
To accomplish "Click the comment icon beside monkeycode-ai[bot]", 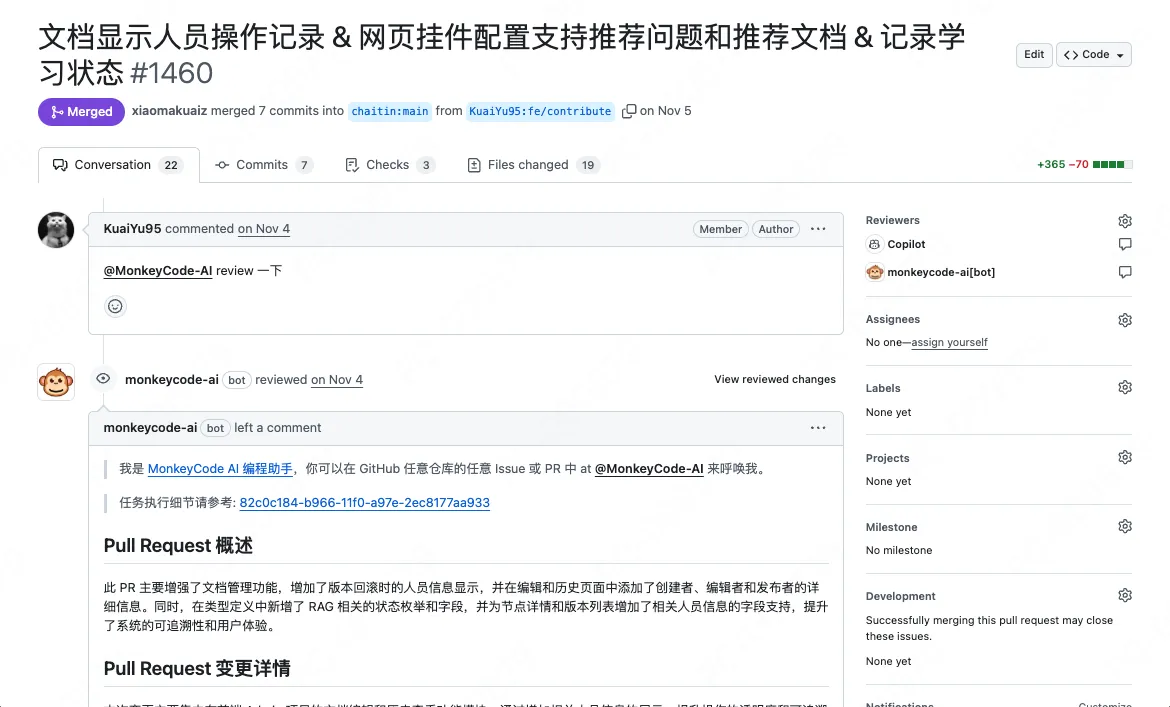I will click(x=1124, y=272).
